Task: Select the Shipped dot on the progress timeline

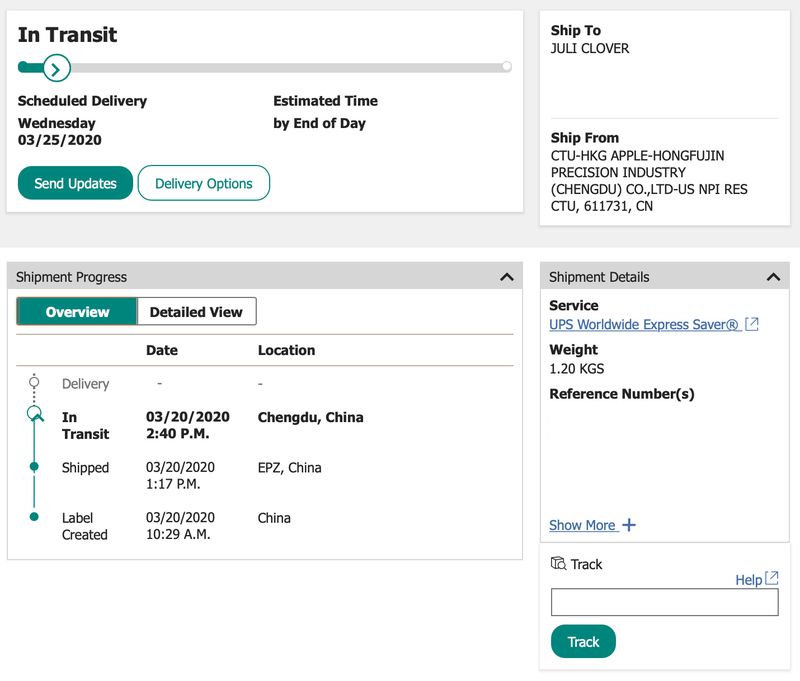Action: (x=34, y=467)
